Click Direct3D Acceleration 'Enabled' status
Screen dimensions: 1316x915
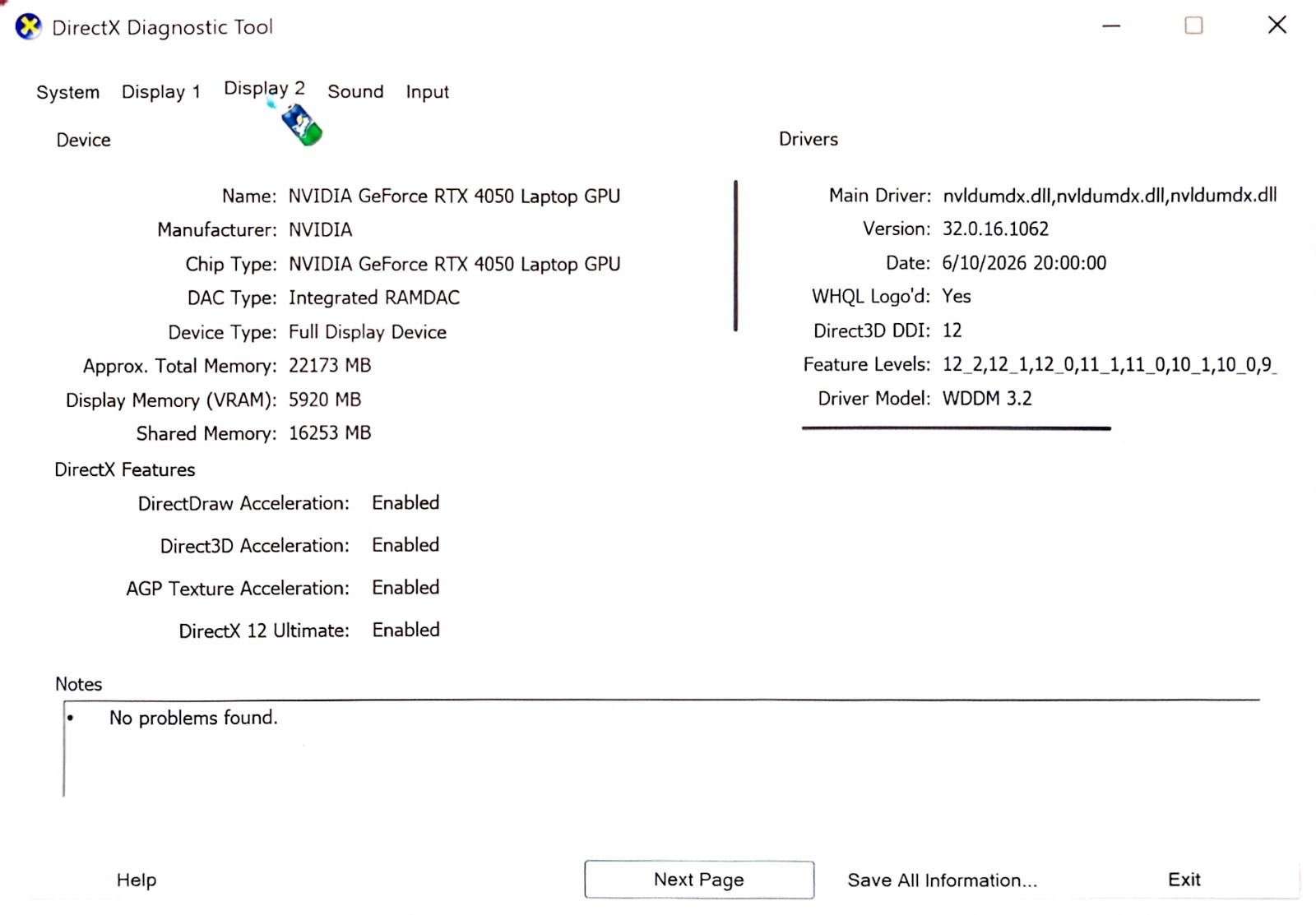(405, 545)
